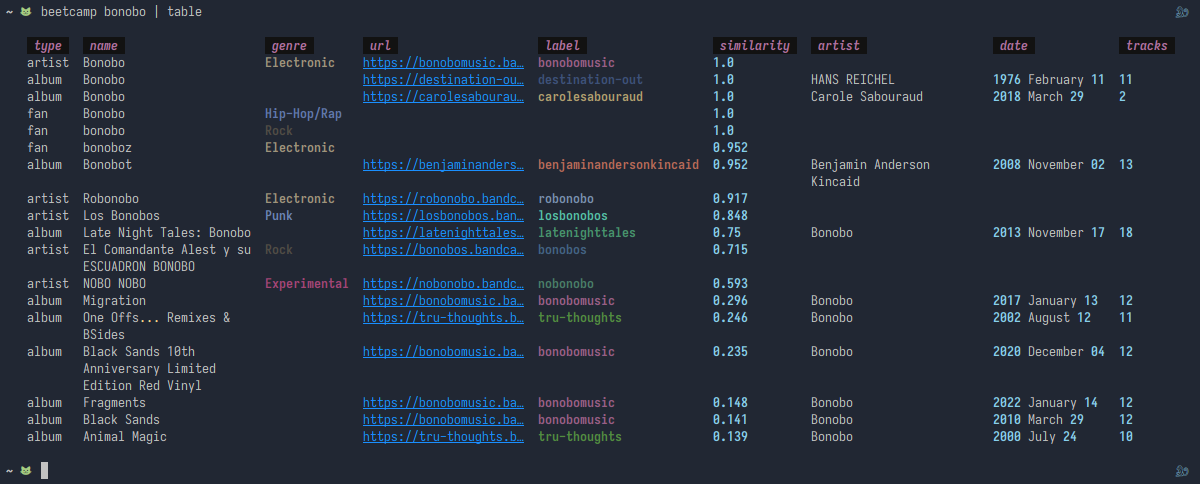Open the losbonobos.bandcamp link
The height and width of the screenshot is (484, 1200).
[443, 216]
